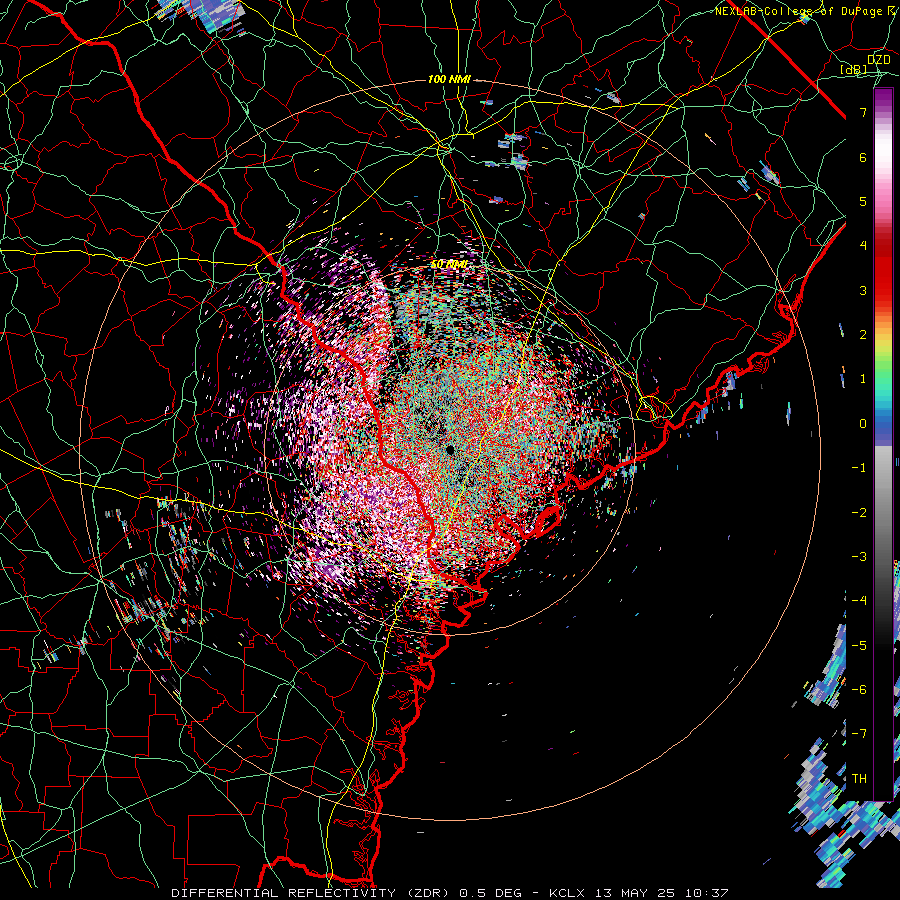Screen dimensions: 900x900
Task: Click the 4 dB value on color scale
Action: tap(863, 246)
